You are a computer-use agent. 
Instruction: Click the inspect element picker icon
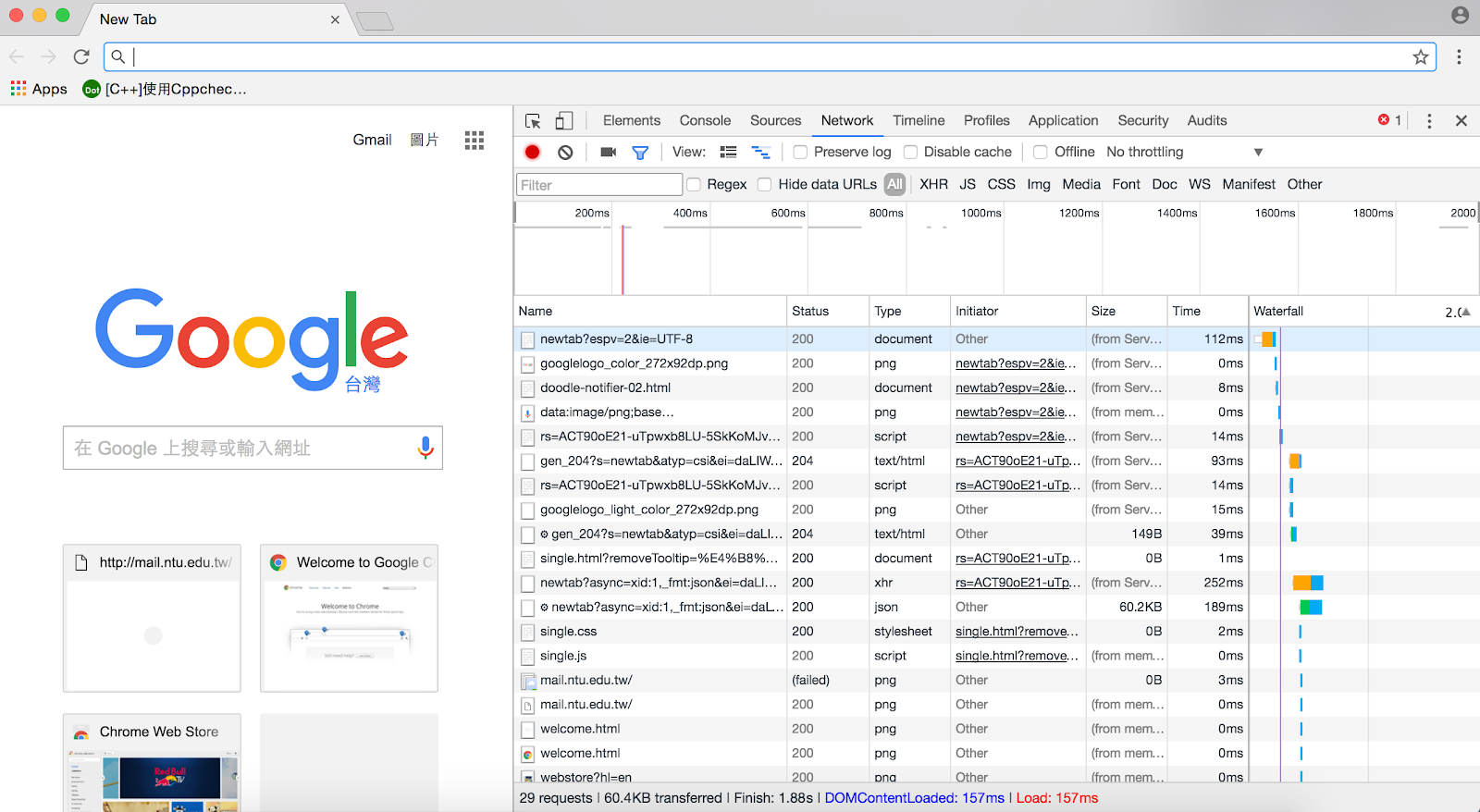(x=533, y=121)
